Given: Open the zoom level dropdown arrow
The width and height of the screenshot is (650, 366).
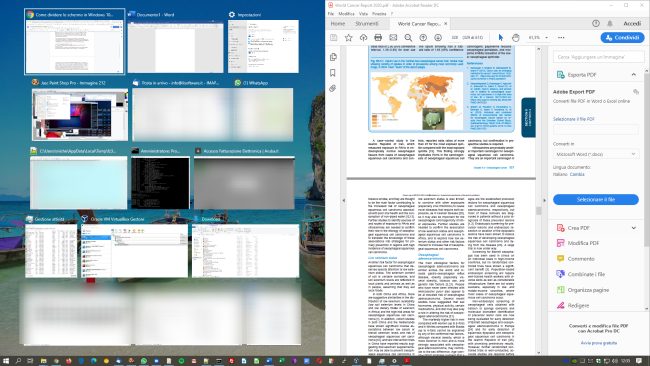Looking at the screenshot, I should [546, 38].
